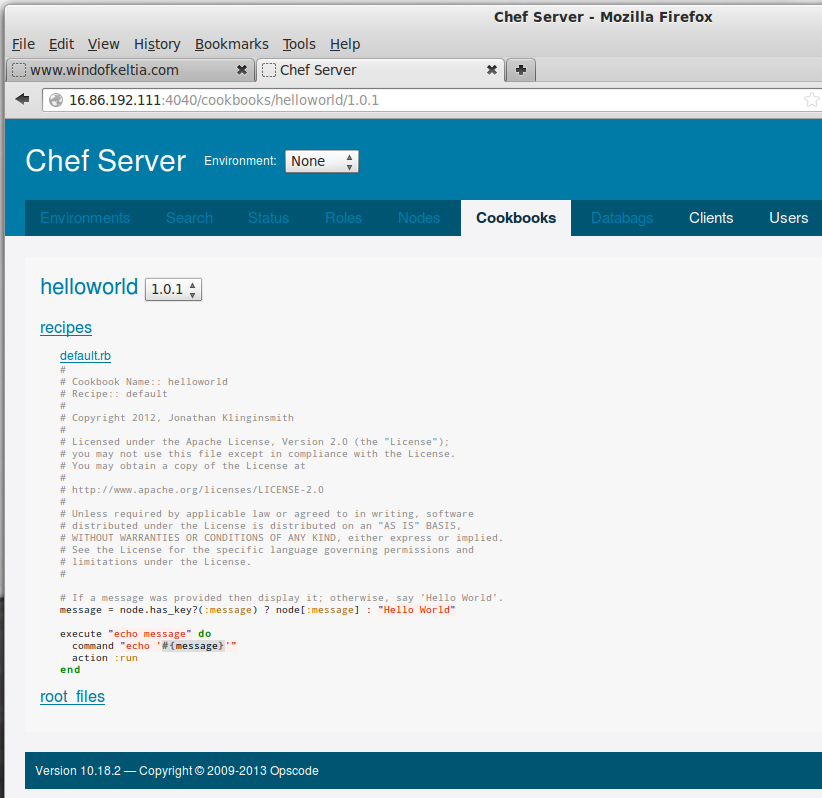Go to the Environments navigation tab
This screenshot has height=798, width=822.
coord(85,218)
